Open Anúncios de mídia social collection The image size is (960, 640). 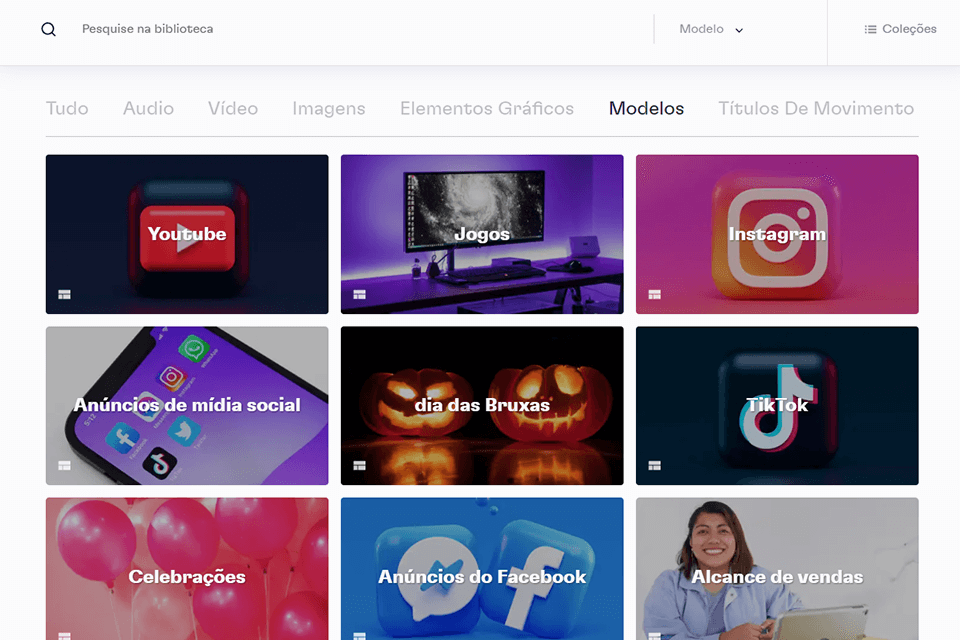click(x=187, y=405)
